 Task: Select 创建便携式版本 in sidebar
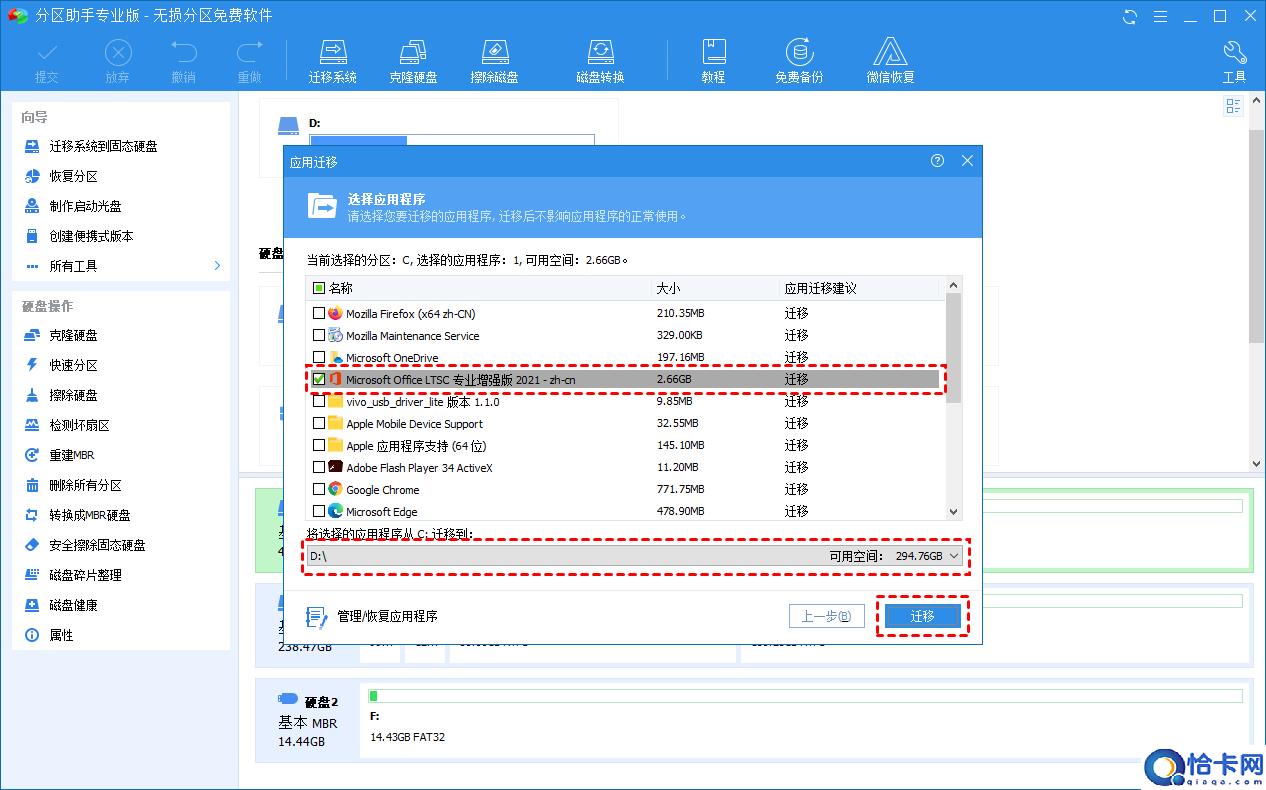click(91, 236)
